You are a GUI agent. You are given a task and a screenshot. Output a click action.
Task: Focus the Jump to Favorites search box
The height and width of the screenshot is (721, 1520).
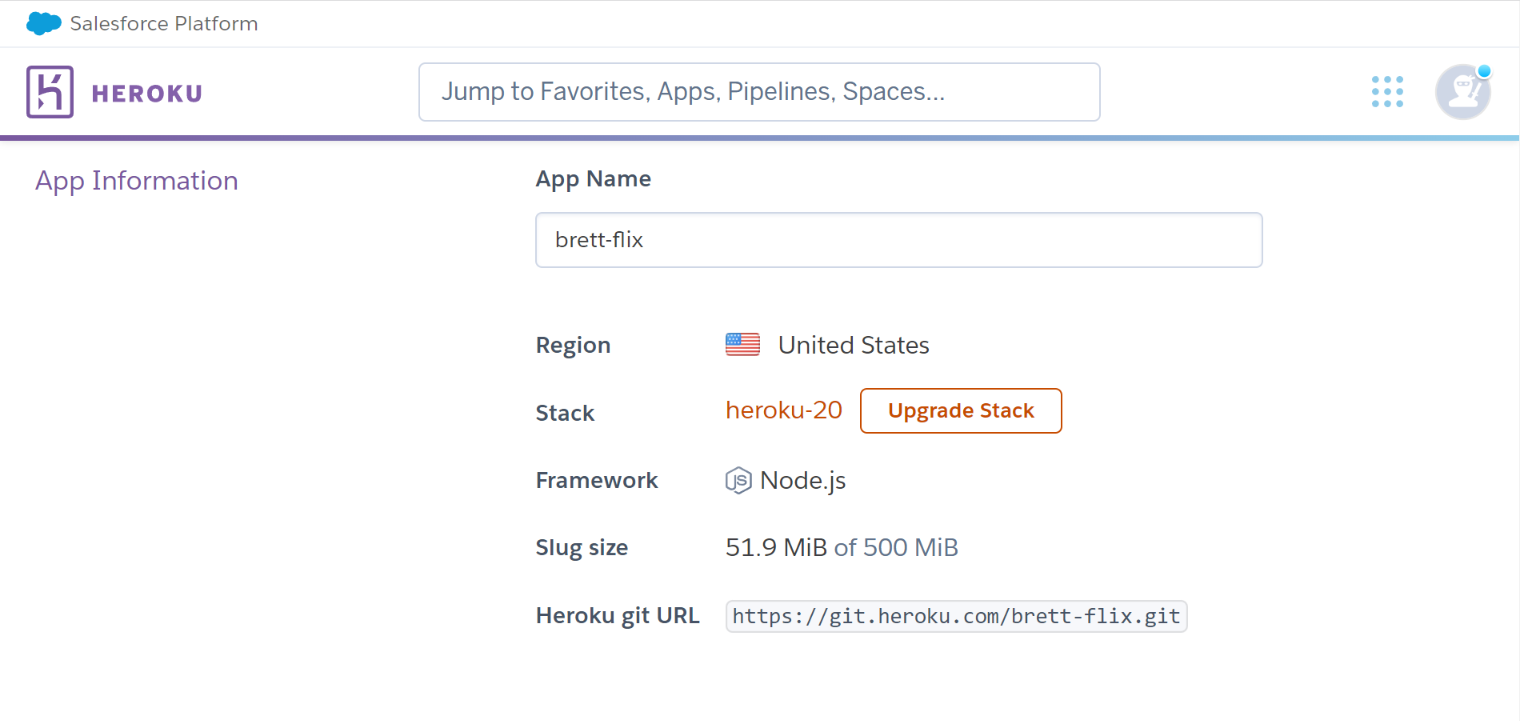tap(759, 92)
